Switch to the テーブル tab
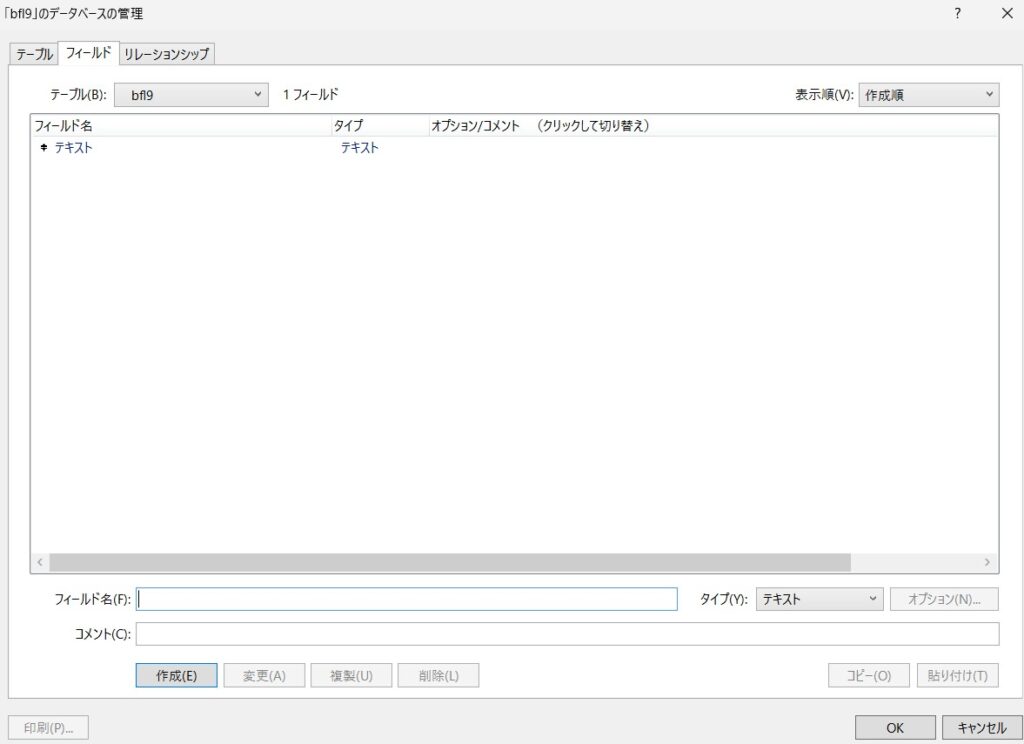 tap(34, 54)
